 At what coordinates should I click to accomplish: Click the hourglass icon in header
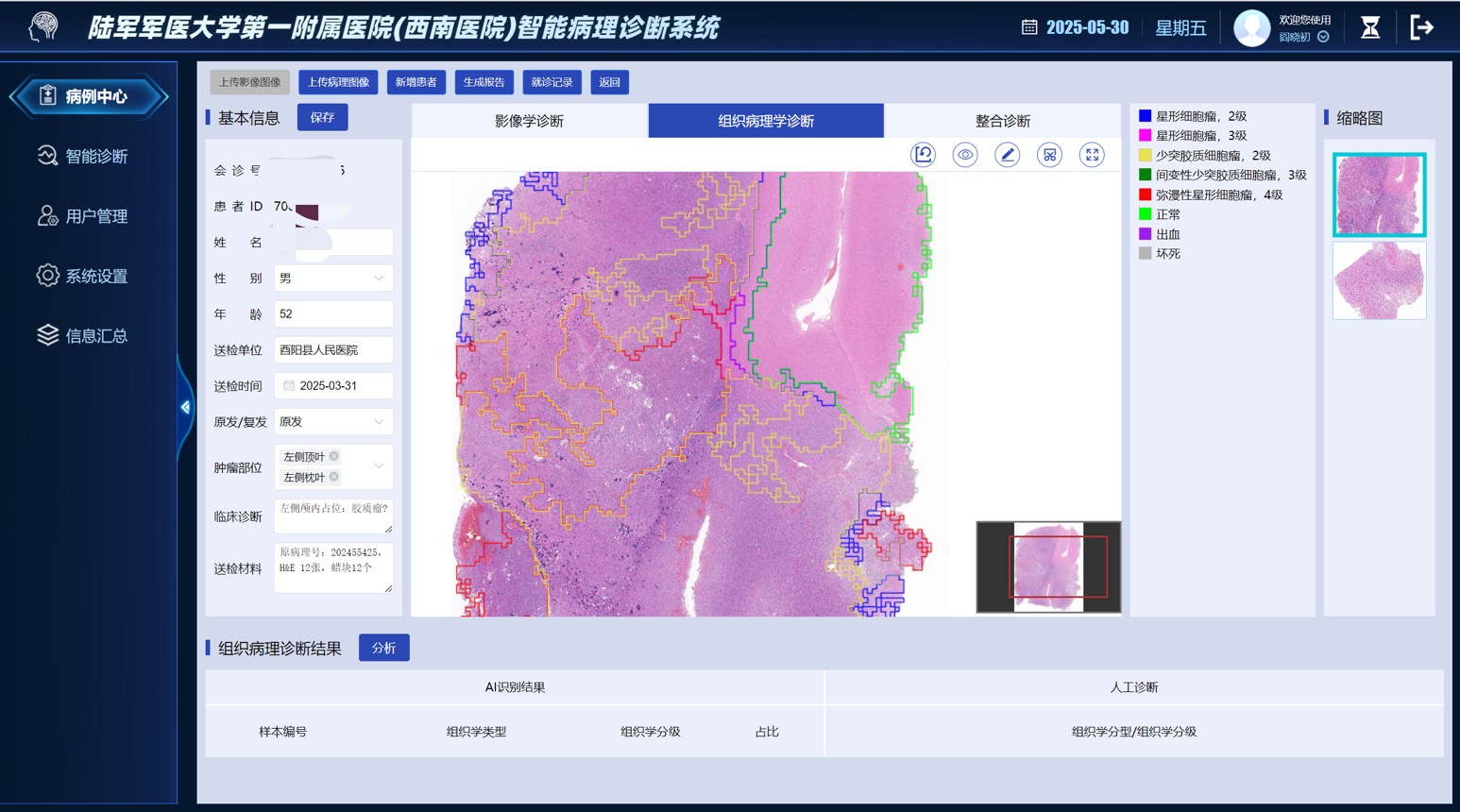[x=1369, y=27]
